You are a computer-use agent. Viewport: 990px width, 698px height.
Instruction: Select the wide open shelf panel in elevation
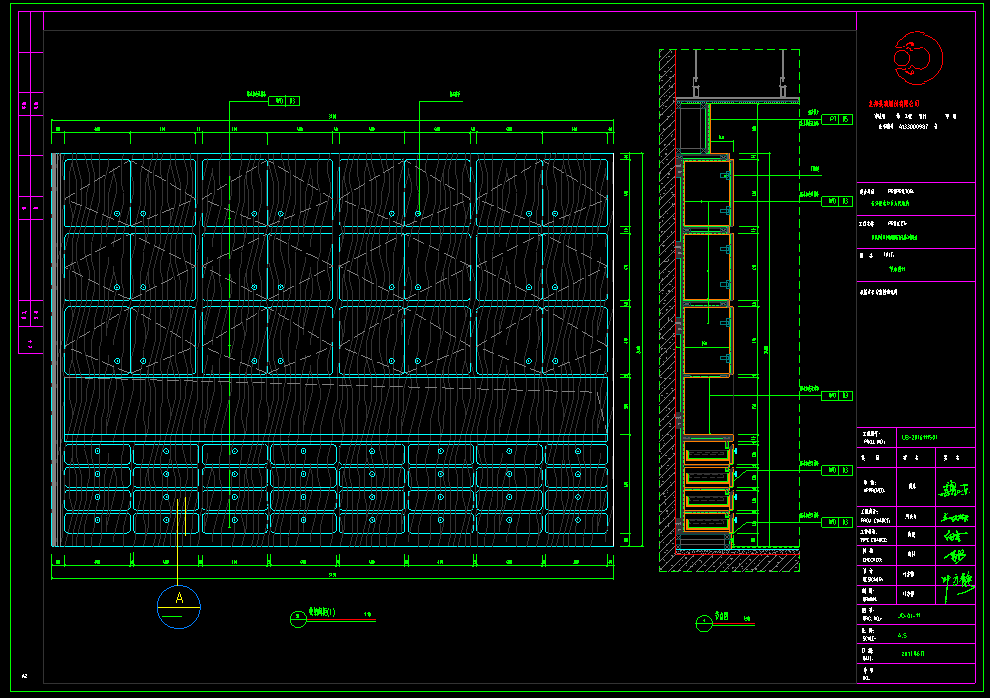tap(335, 408)
